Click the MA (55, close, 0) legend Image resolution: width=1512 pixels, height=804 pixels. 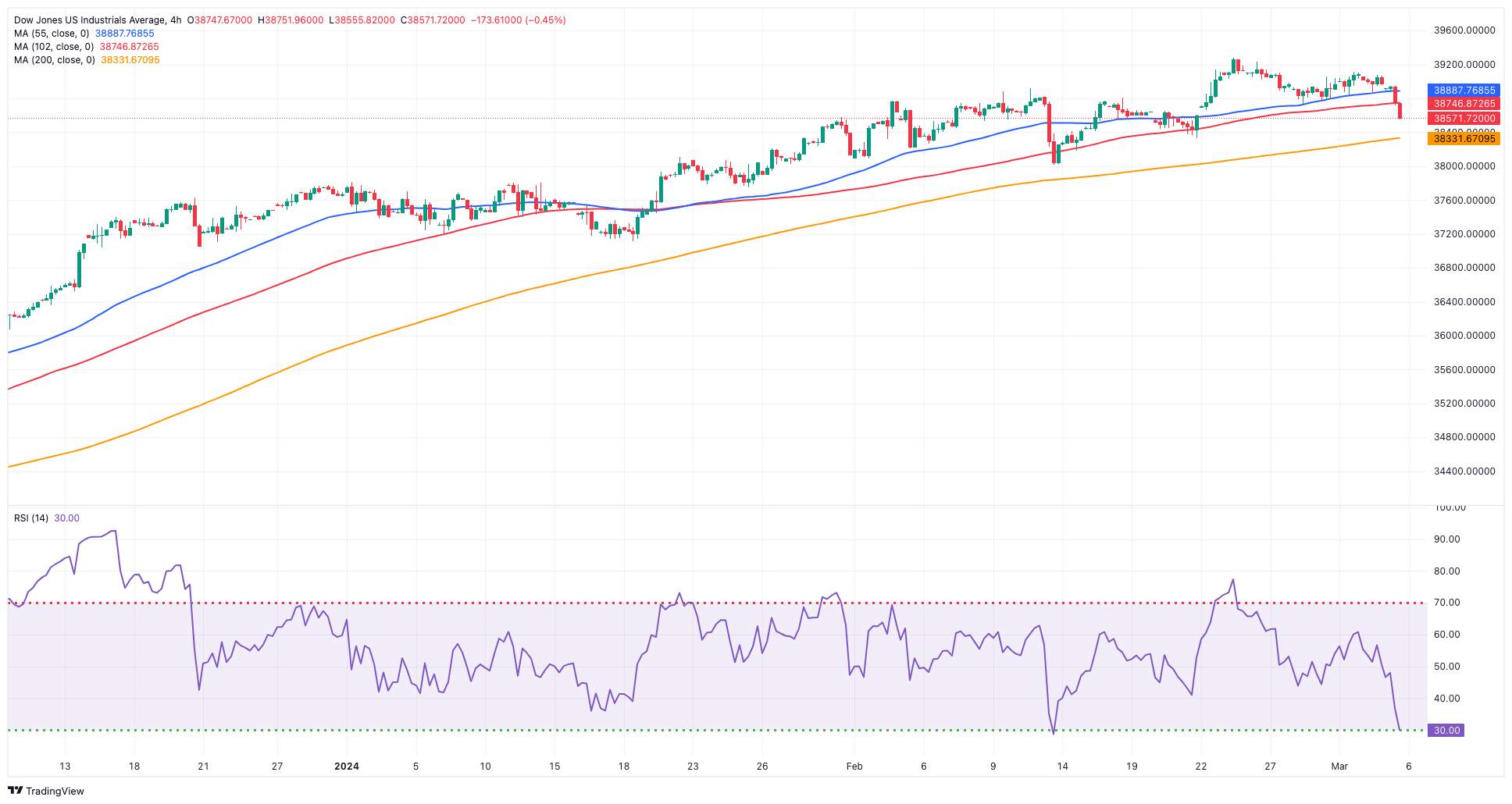(52, 34)
